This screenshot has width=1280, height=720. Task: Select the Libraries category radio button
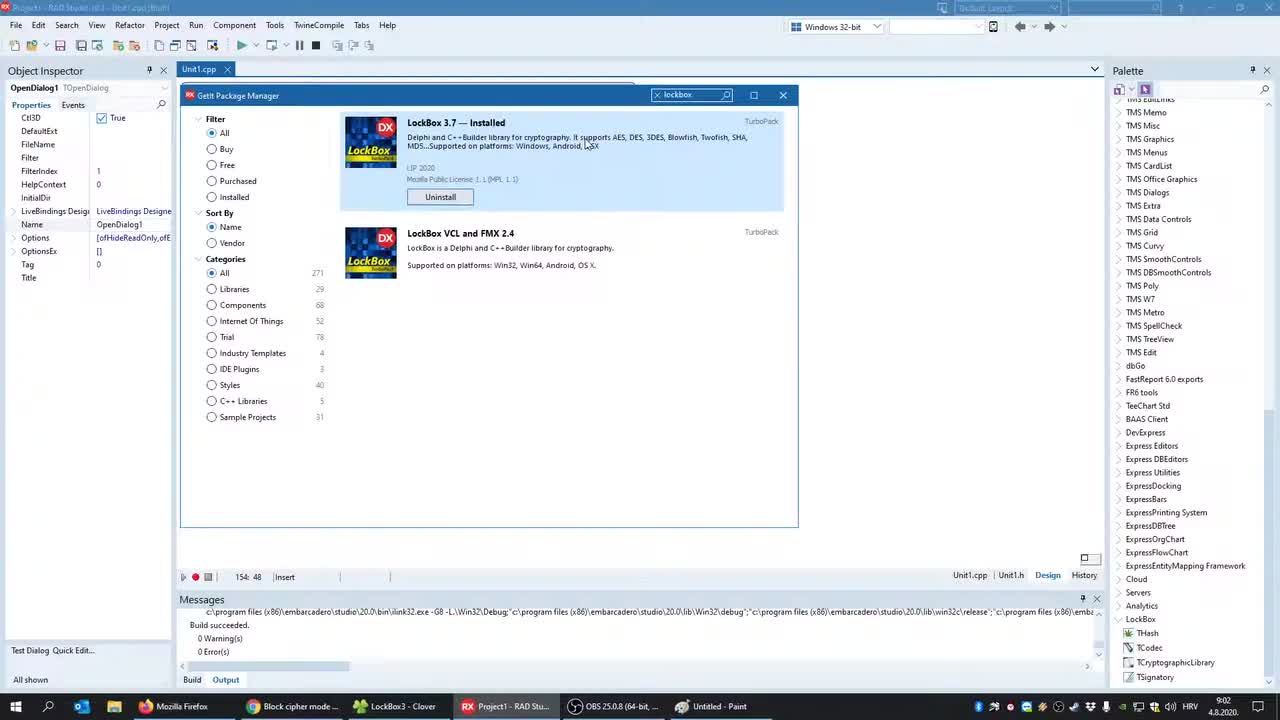tap(211, 289)
